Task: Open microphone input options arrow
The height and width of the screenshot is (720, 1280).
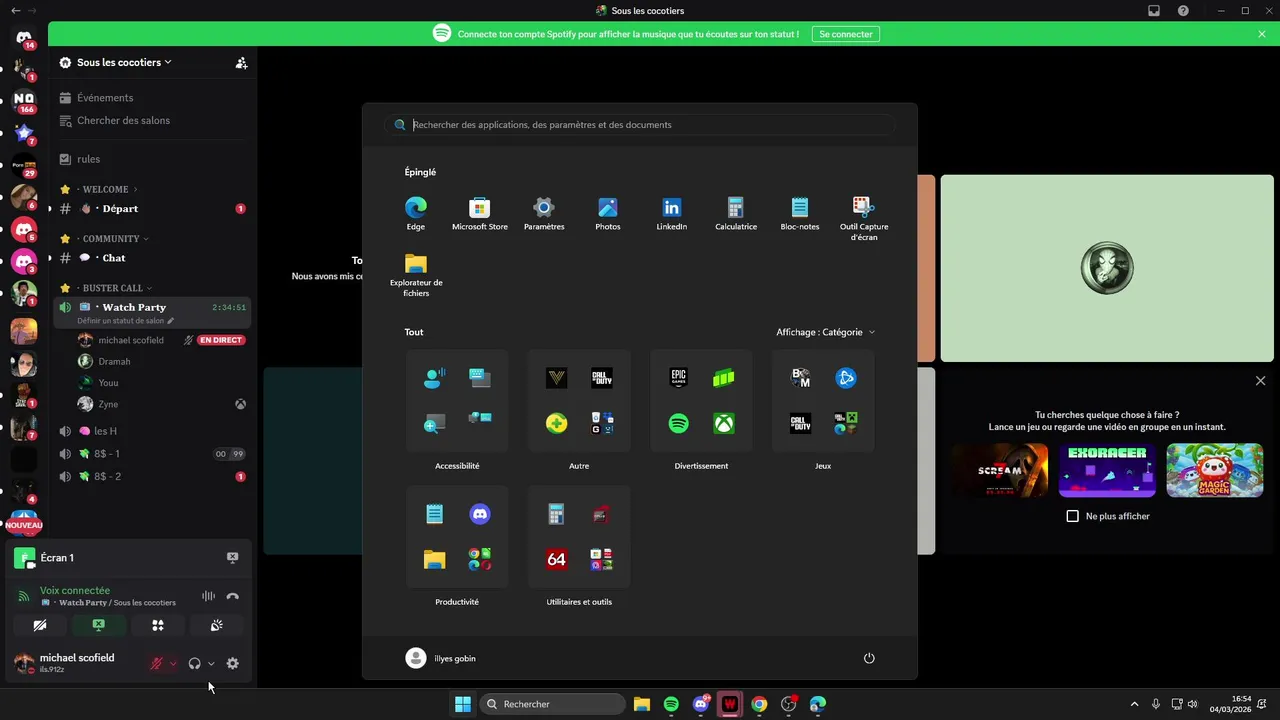Action: click(173, 663)
